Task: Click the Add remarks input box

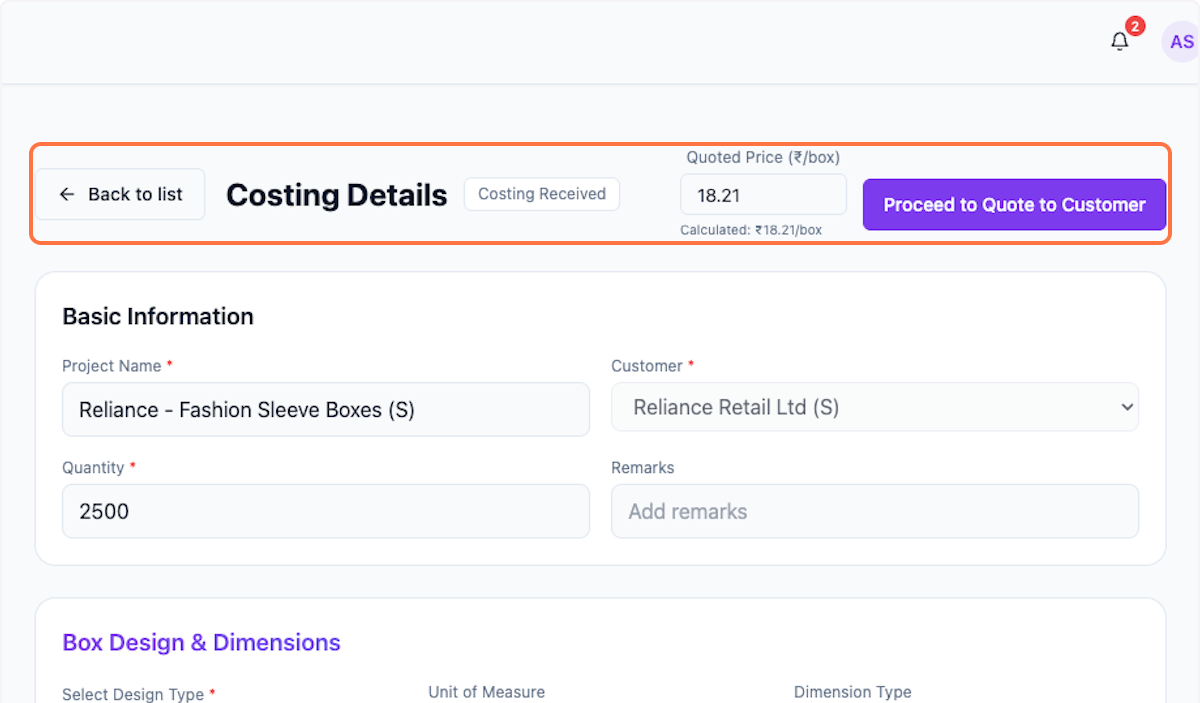Action: pyautogui.click(x=875, y=511)
